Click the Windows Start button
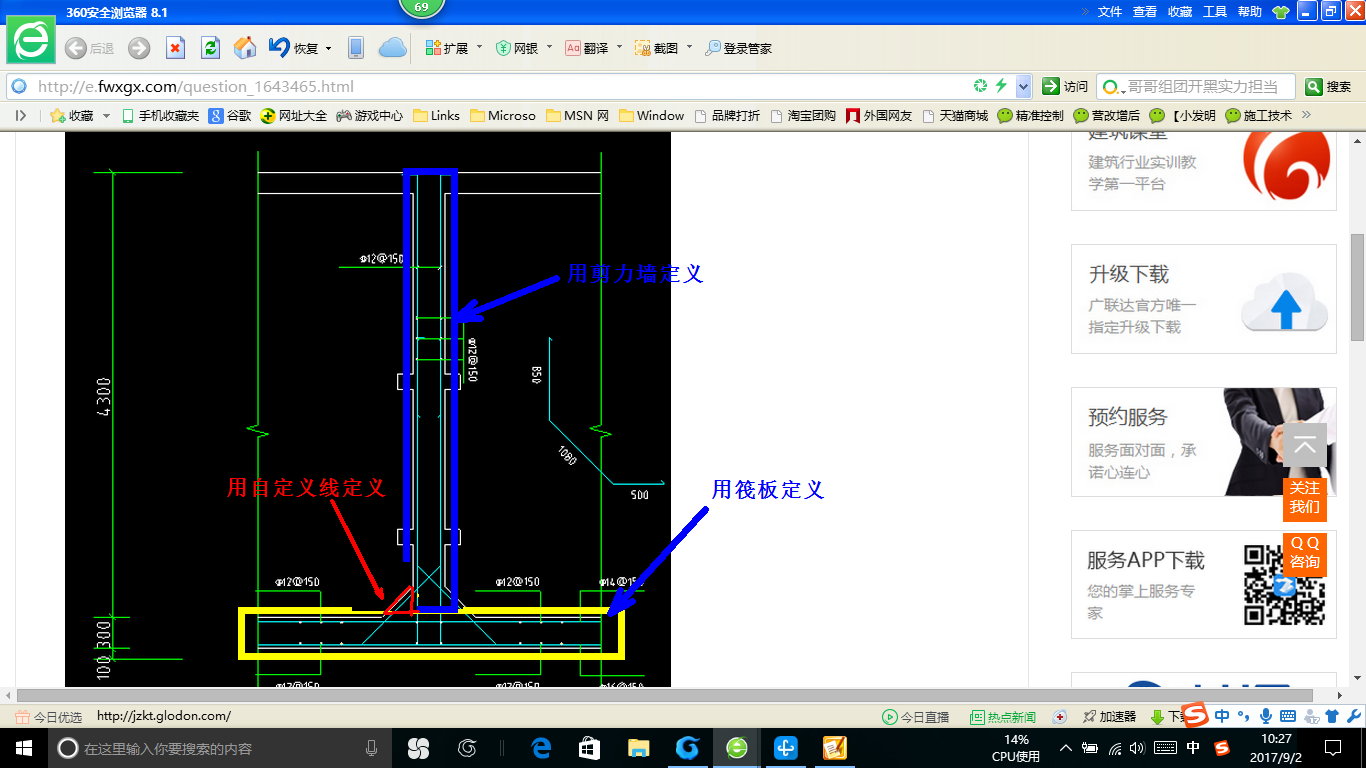The height and width of the screenshot is (768, 1366). [x=22, y=747]
